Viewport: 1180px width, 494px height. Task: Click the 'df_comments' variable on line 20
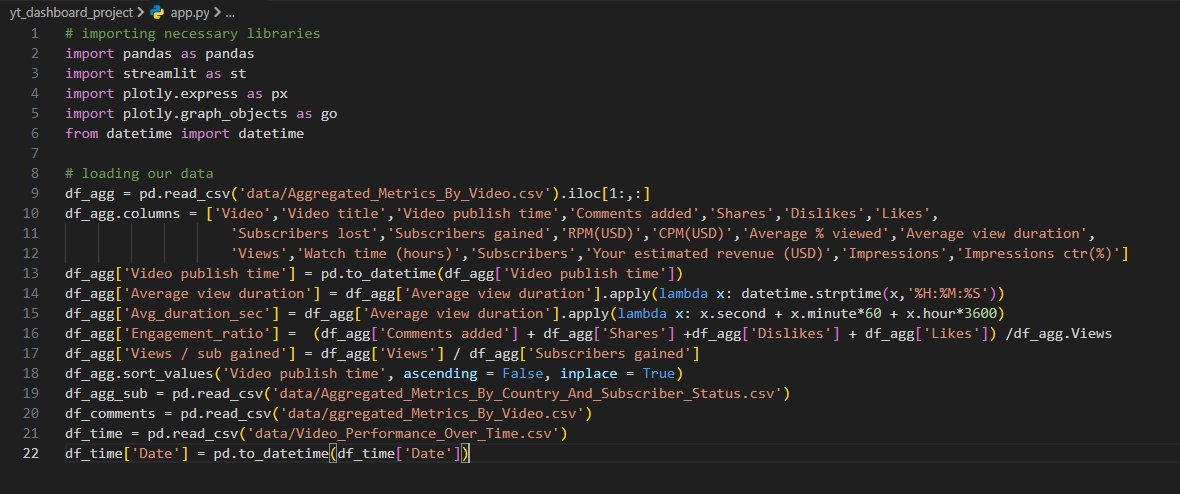(111, 413)
